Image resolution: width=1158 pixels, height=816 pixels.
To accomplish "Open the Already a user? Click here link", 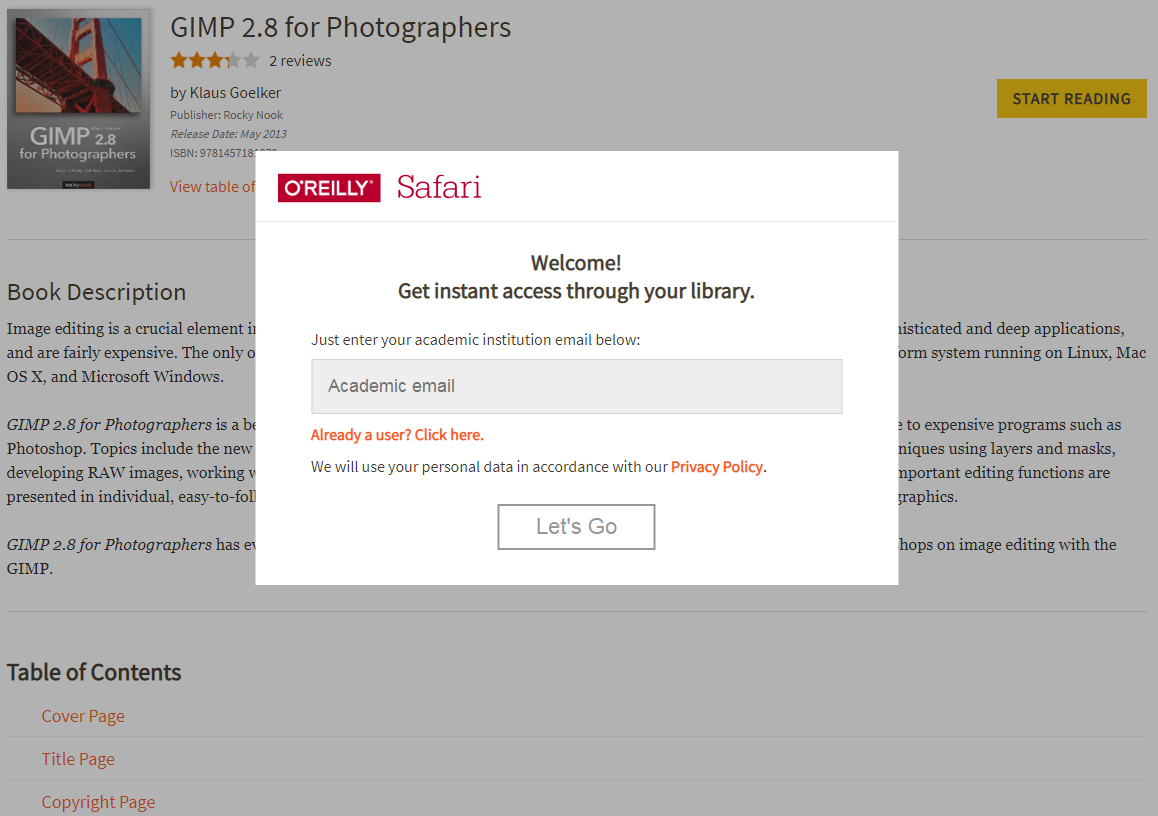I will (x=397, y=435).
